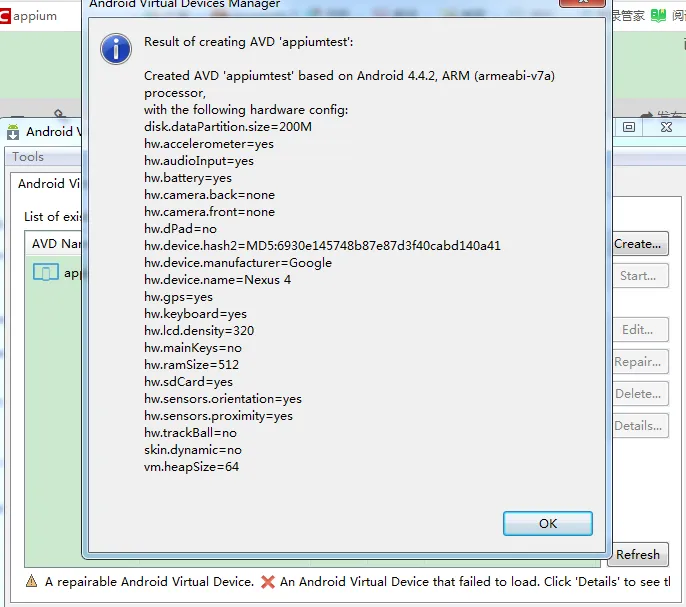Click the Start... button in AVD Manager
The width and height of the screenshot is (686, 607).
[640, 276]
